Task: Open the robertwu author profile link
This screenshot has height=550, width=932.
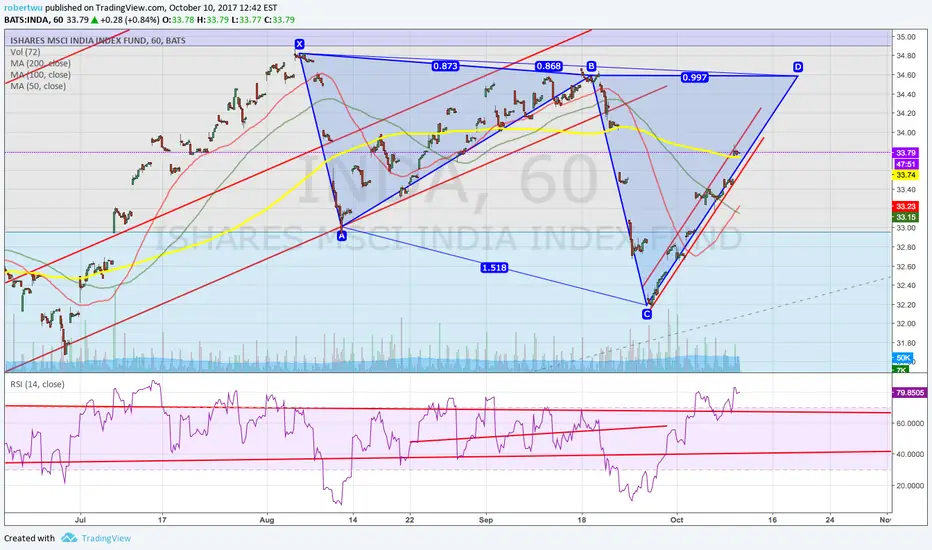Action: [x=23, y=8]
